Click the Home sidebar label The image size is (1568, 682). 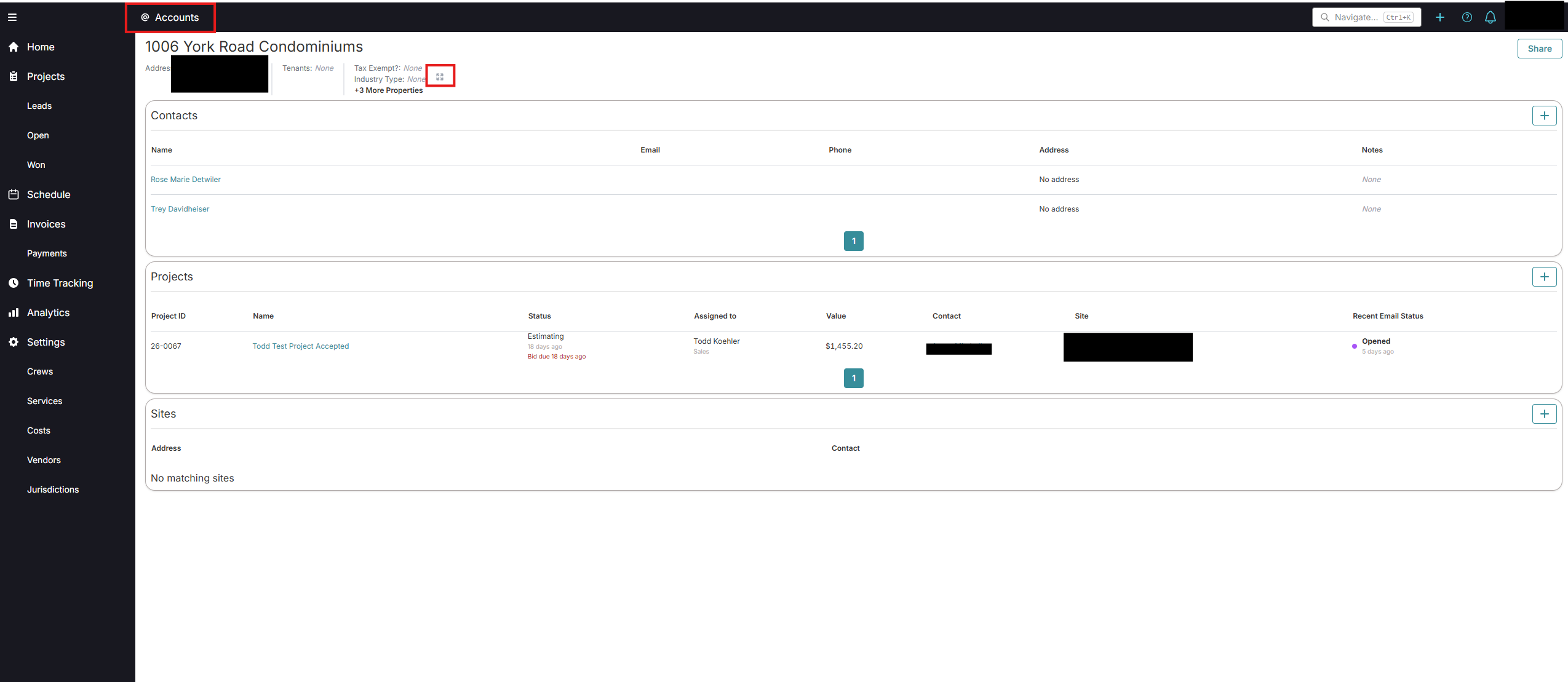pyautogui.click(x=41, y=47)
